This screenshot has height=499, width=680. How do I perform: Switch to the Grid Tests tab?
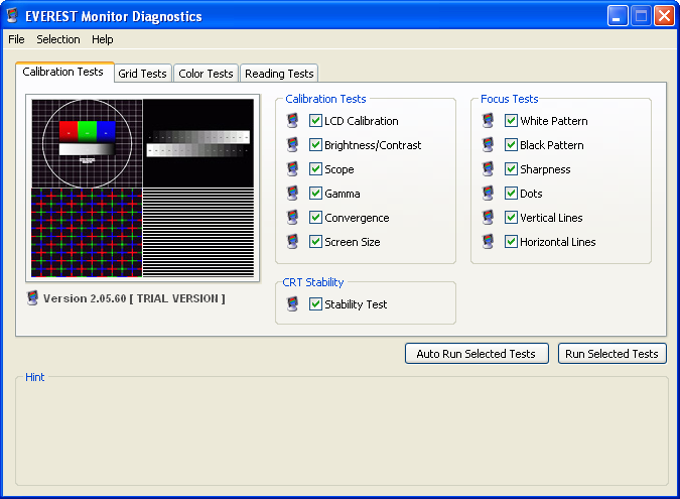(x=143, y=74)
